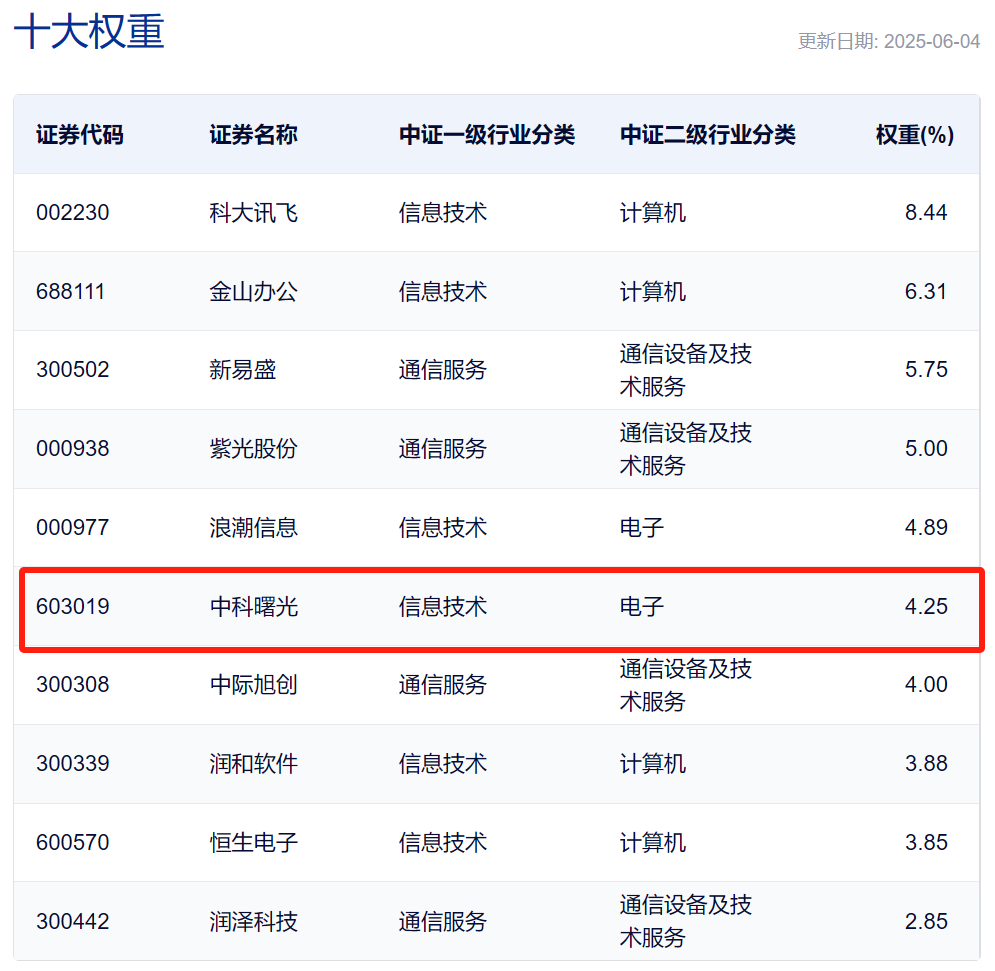Screen dimensions: 995x971
Task: Select stock code 000977
Action: (72, 527)
